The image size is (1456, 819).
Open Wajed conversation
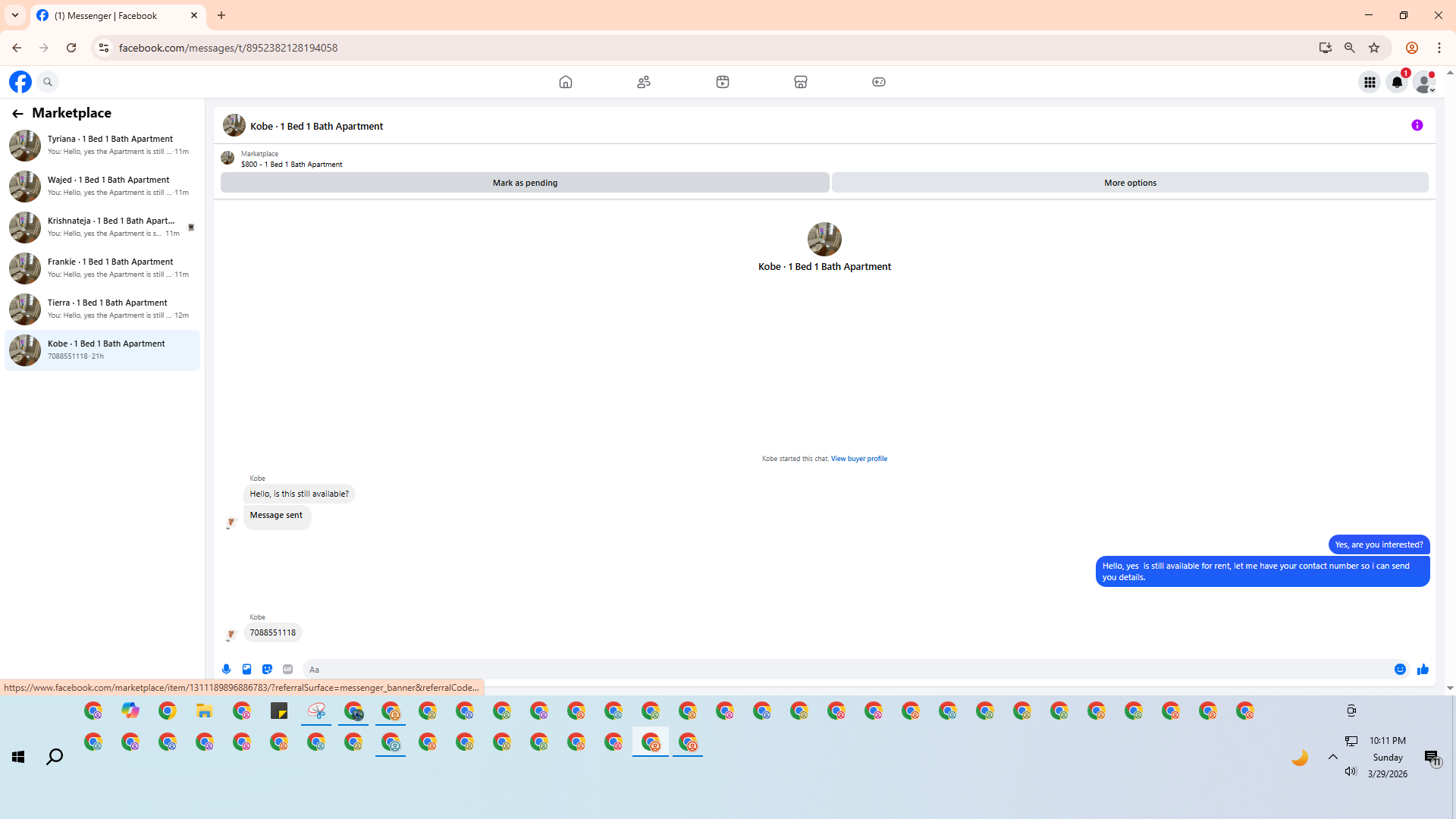(x=102, y=186)
